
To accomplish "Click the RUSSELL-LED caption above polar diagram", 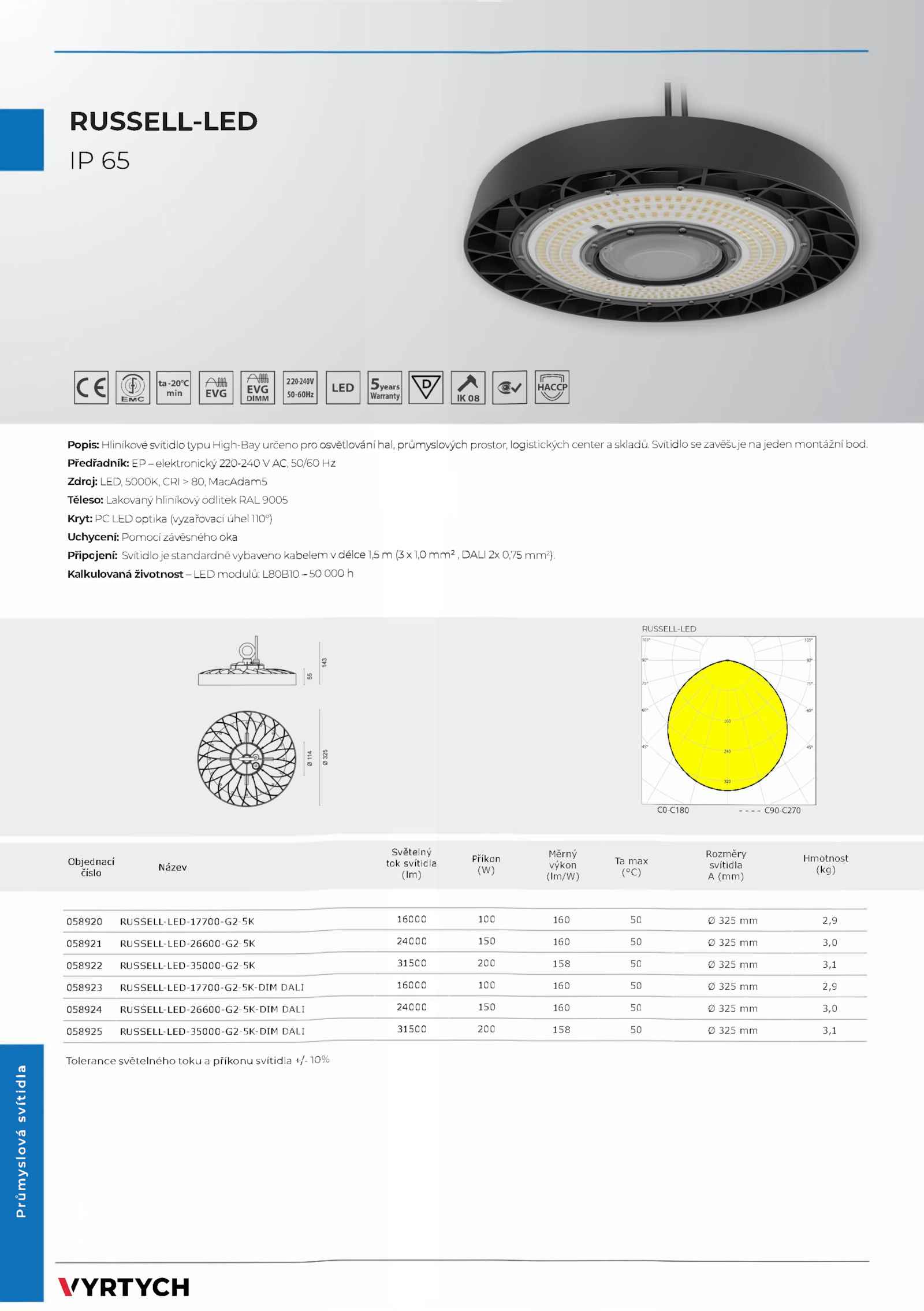I will 669,629.
